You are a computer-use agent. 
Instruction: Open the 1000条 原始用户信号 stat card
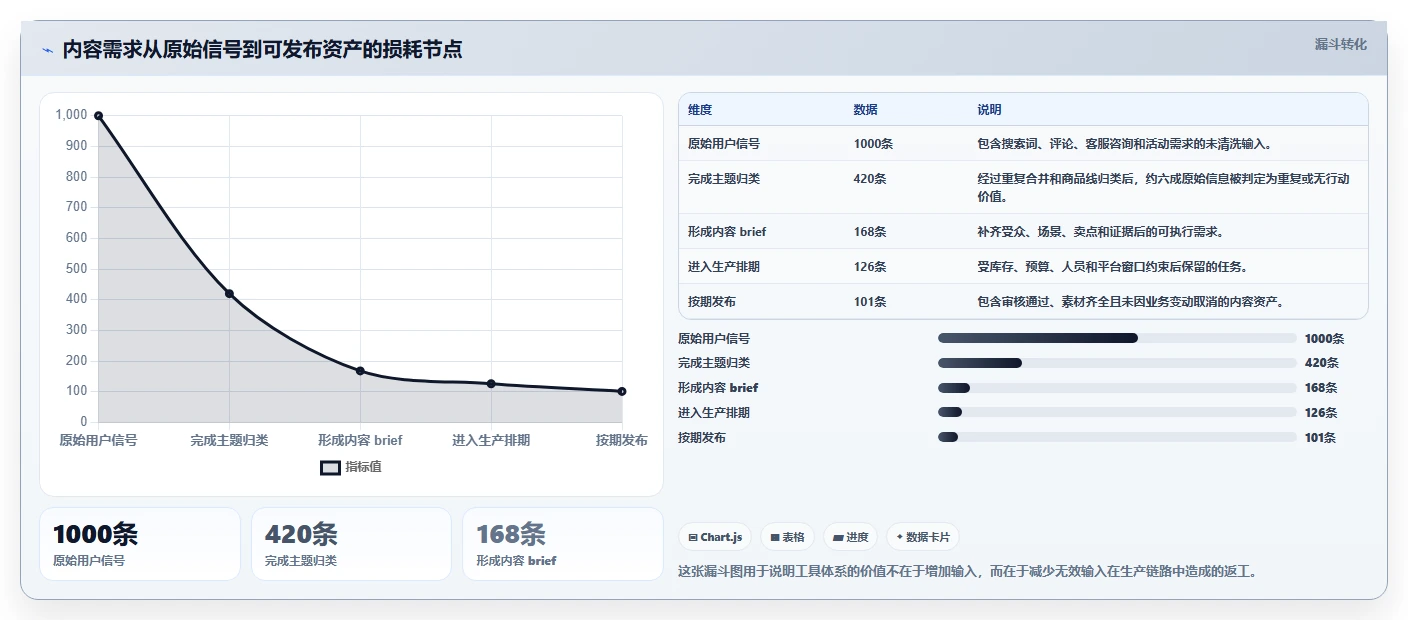pos(140,544)
